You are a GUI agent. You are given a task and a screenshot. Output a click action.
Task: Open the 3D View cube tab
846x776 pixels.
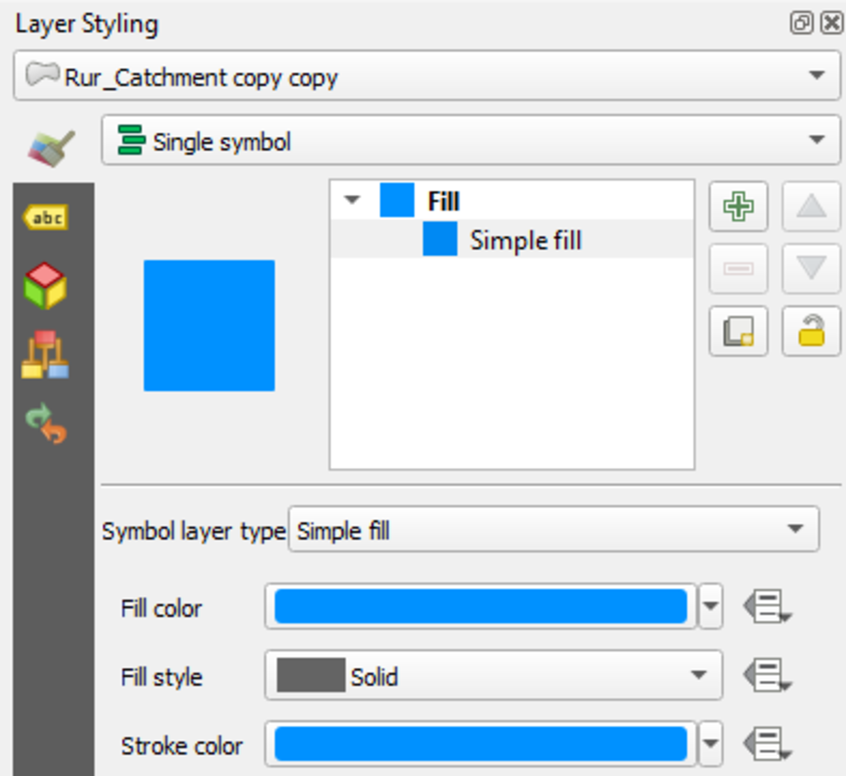click(x=45, y=285)
